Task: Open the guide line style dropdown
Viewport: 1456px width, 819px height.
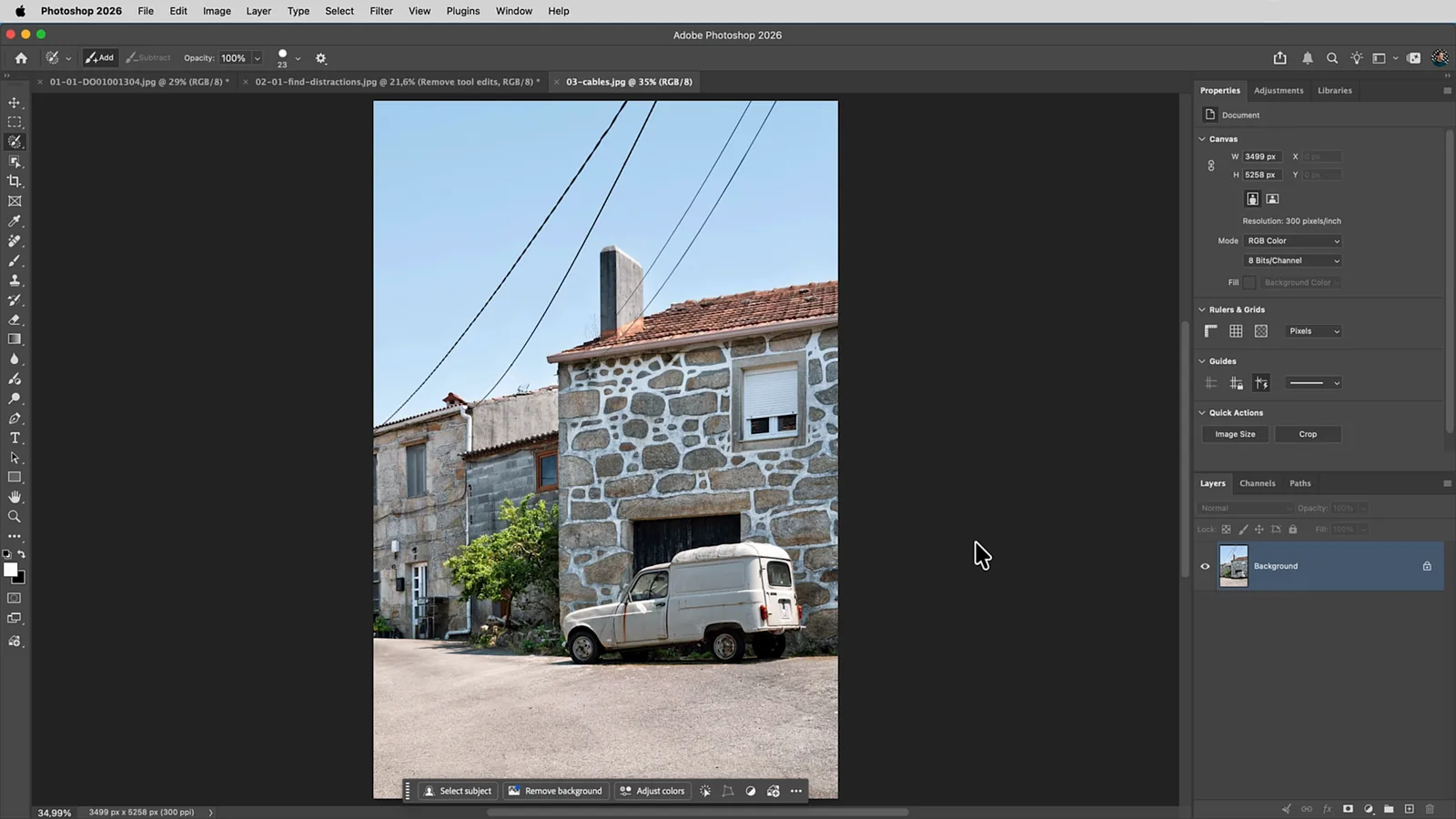Action: click(1313, 383)
